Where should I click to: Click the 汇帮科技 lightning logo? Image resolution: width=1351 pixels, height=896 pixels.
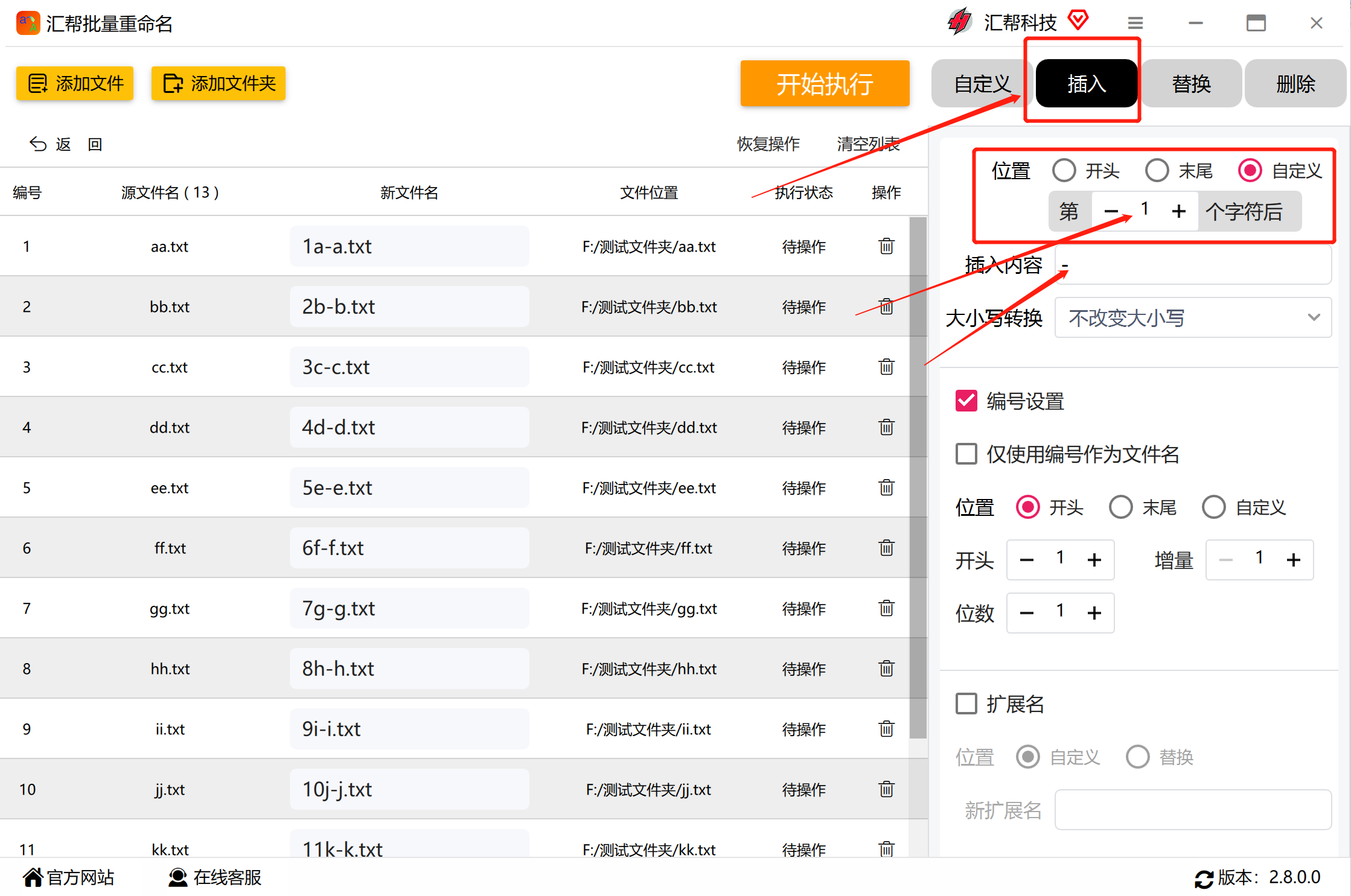959,22
